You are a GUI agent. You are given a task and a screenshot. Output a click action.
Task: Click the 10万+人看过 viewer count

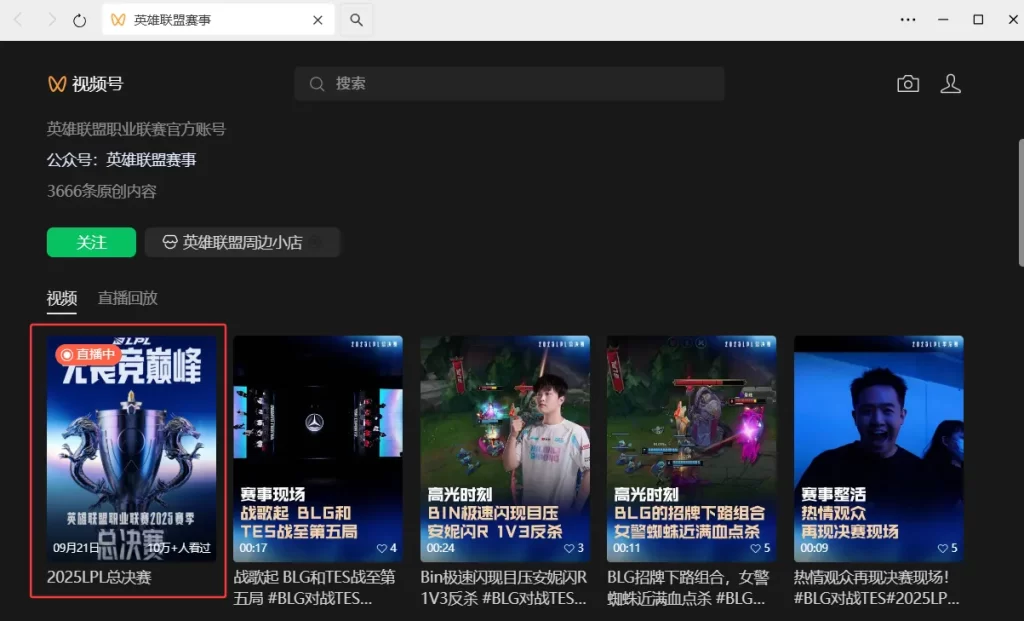click(x=179, y=548)
